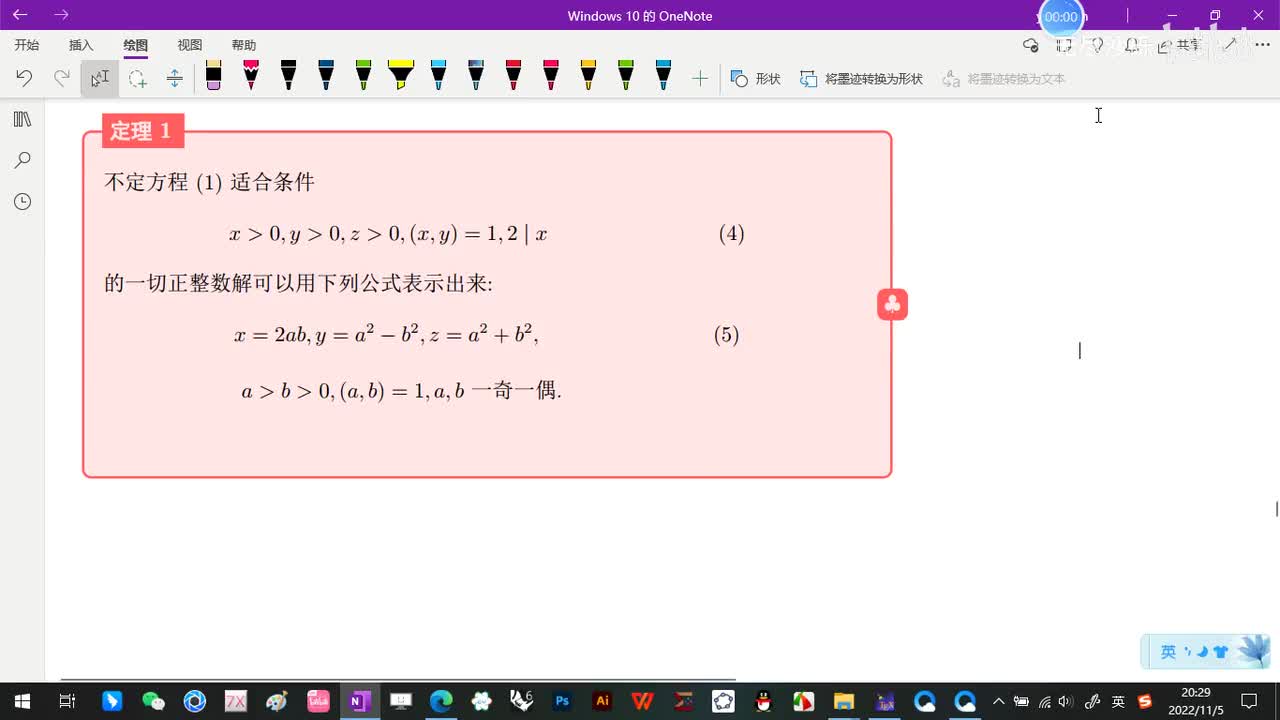Expand hidden system tray icons

click(998, 701)
